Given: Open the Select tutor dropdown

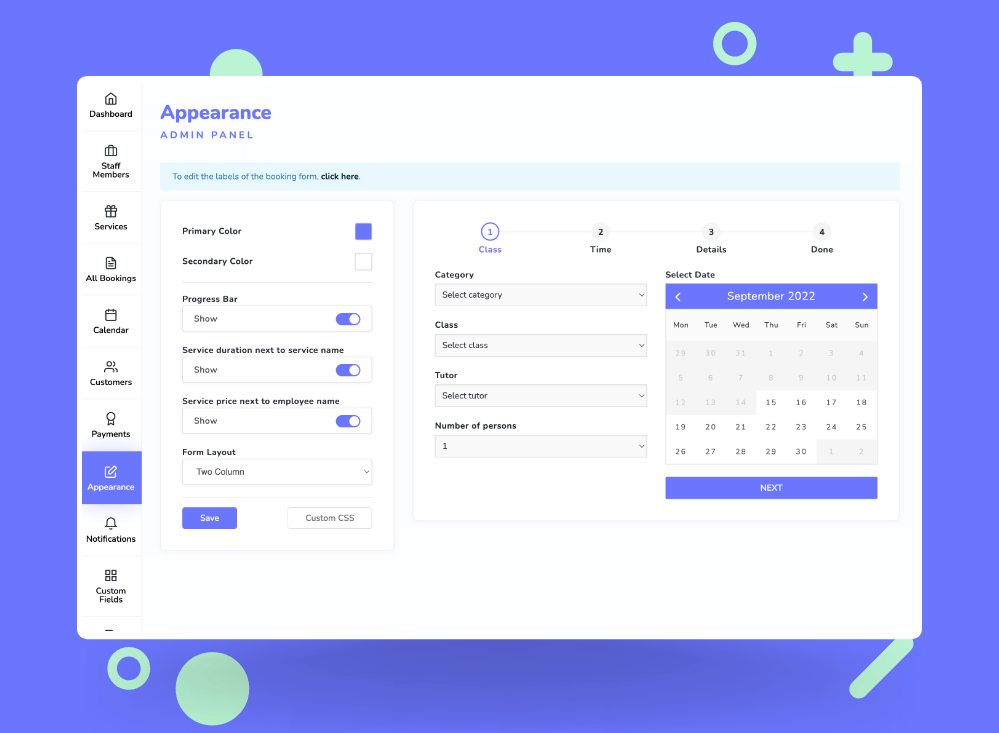Looking at the screenshot, I should point(540,395).
